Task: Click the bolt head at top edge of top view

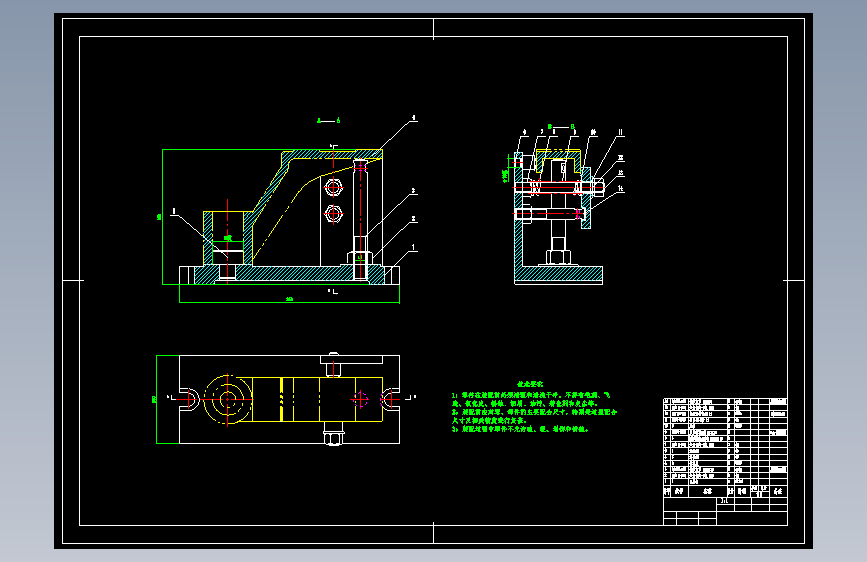Action: pyautogui.click(x=333, y=354)
